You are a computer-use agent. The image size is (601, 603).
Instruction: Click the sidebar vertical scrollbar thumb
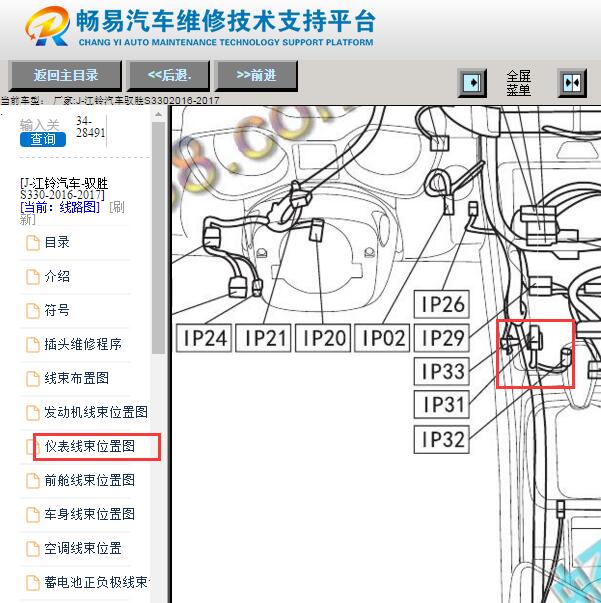158,238
